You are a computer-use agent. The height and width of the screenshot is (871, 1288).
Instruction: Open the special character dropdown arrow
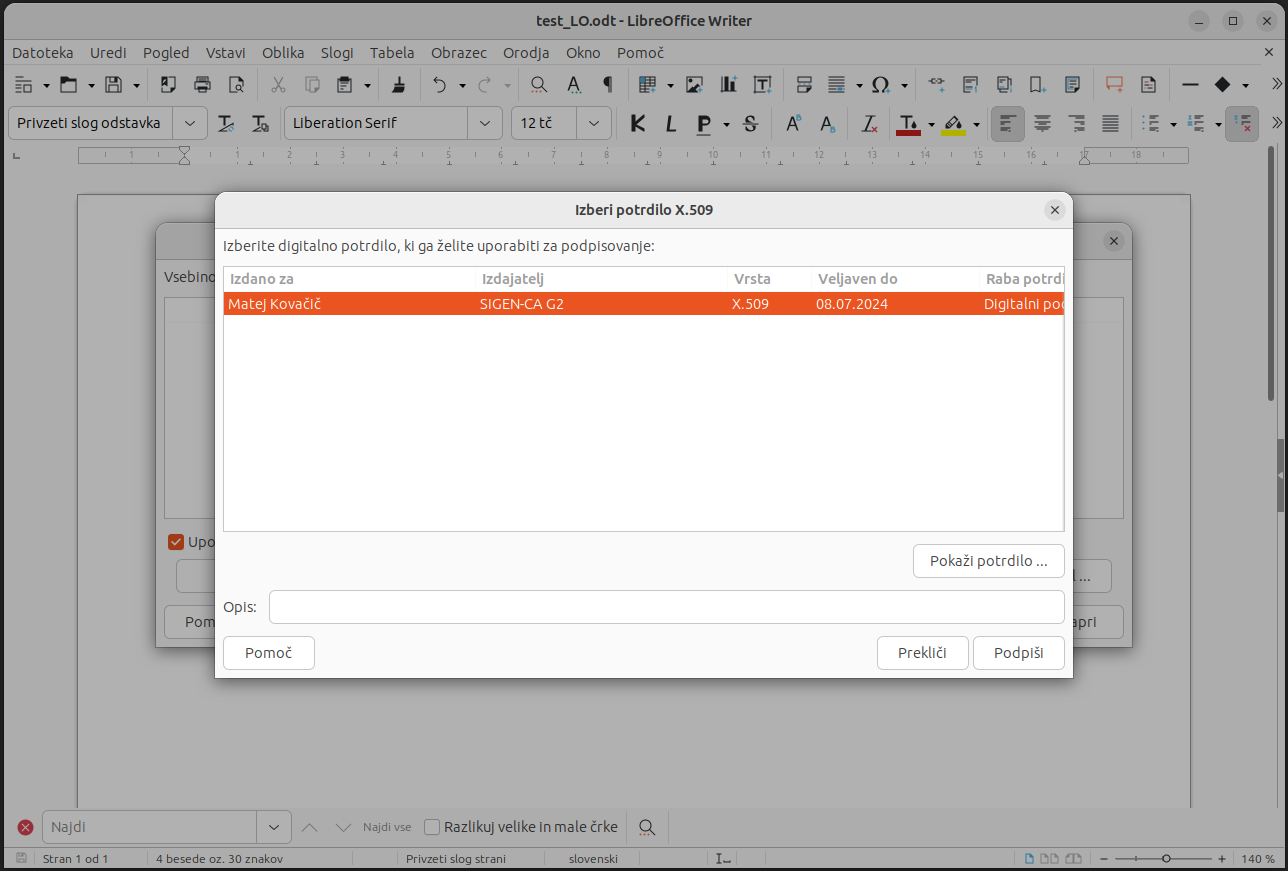coord(904,86)
